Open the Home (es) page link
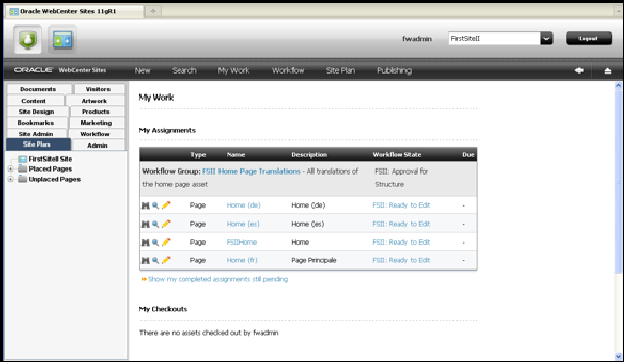The width and height of the screenshot is (624, 362). pyautogui.click(x=243, y=224)
